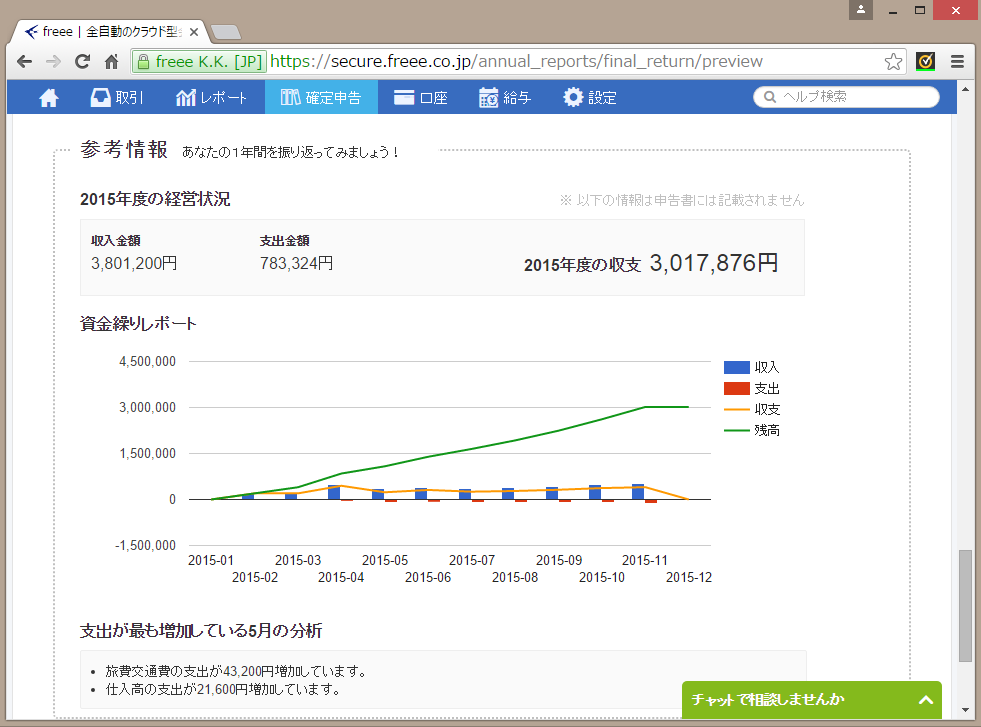Close the freee browser tab

tap(194, 32)
